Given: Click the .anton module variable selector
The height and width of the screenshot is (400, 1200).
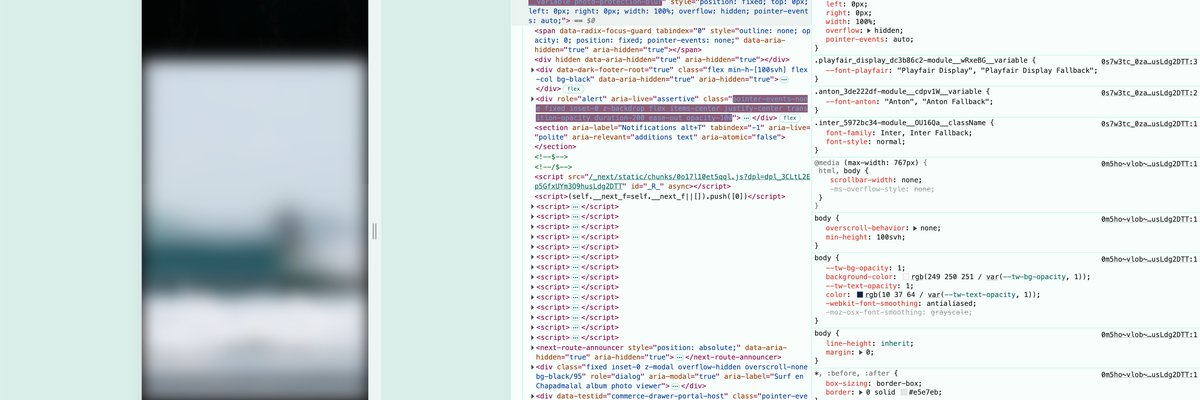Looking at the screenshot, I should tap(900, 92).
